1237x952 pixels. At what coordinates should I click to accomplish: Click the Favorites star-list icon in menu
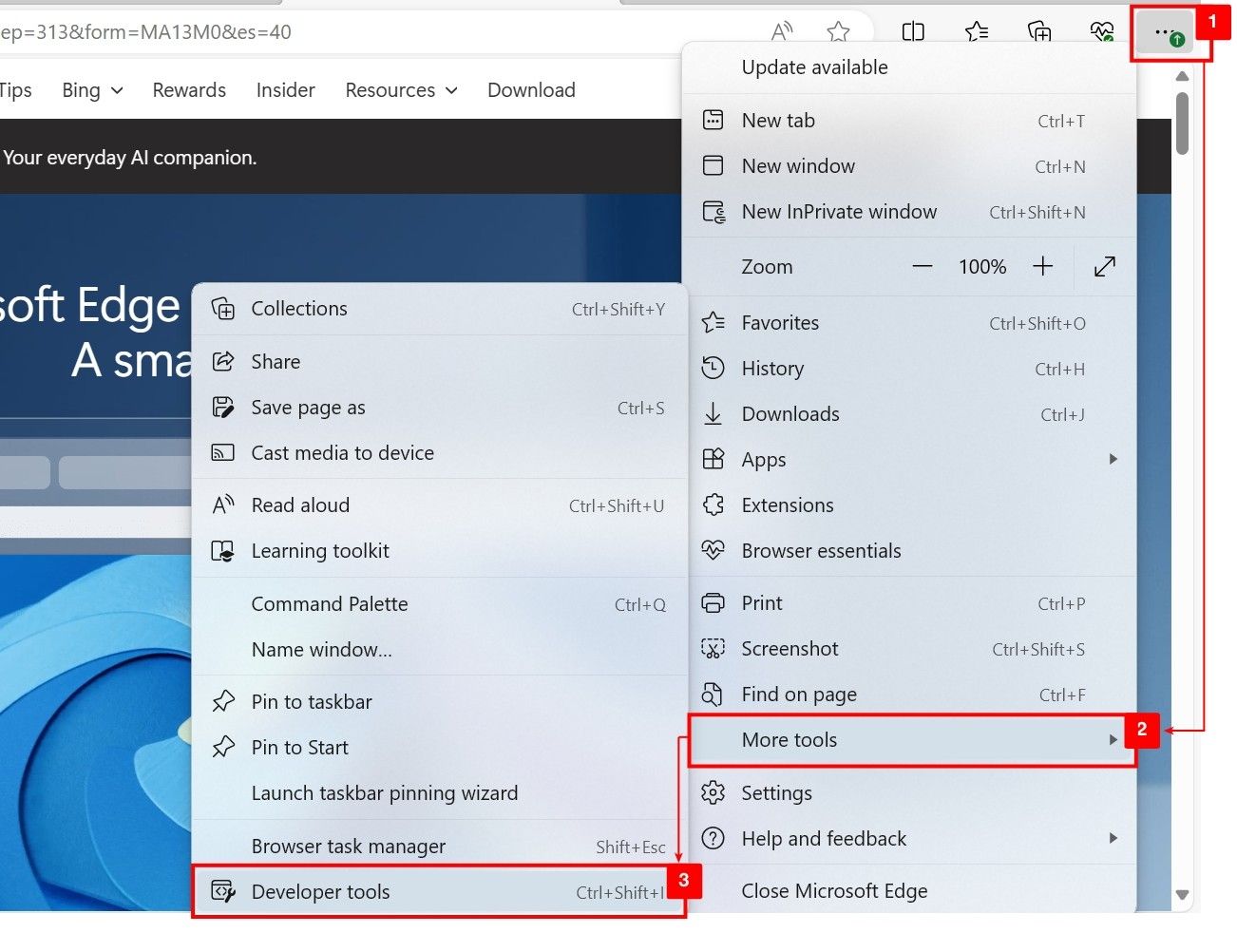[x=713, y=323]
